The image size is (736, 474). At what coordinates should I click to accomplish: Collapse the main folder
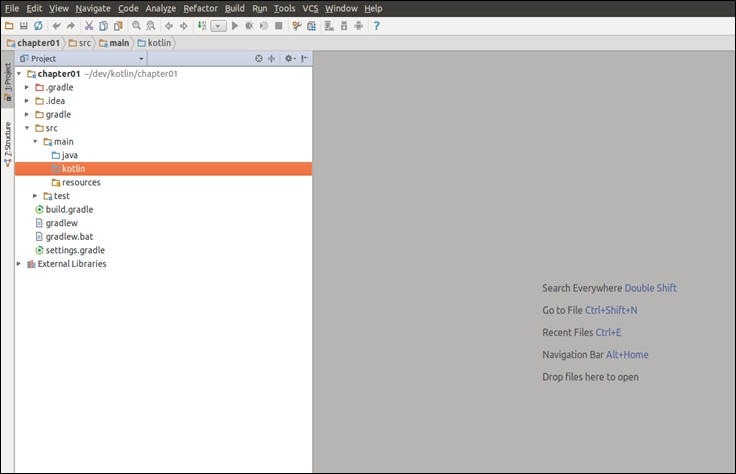tap(35, 142)
